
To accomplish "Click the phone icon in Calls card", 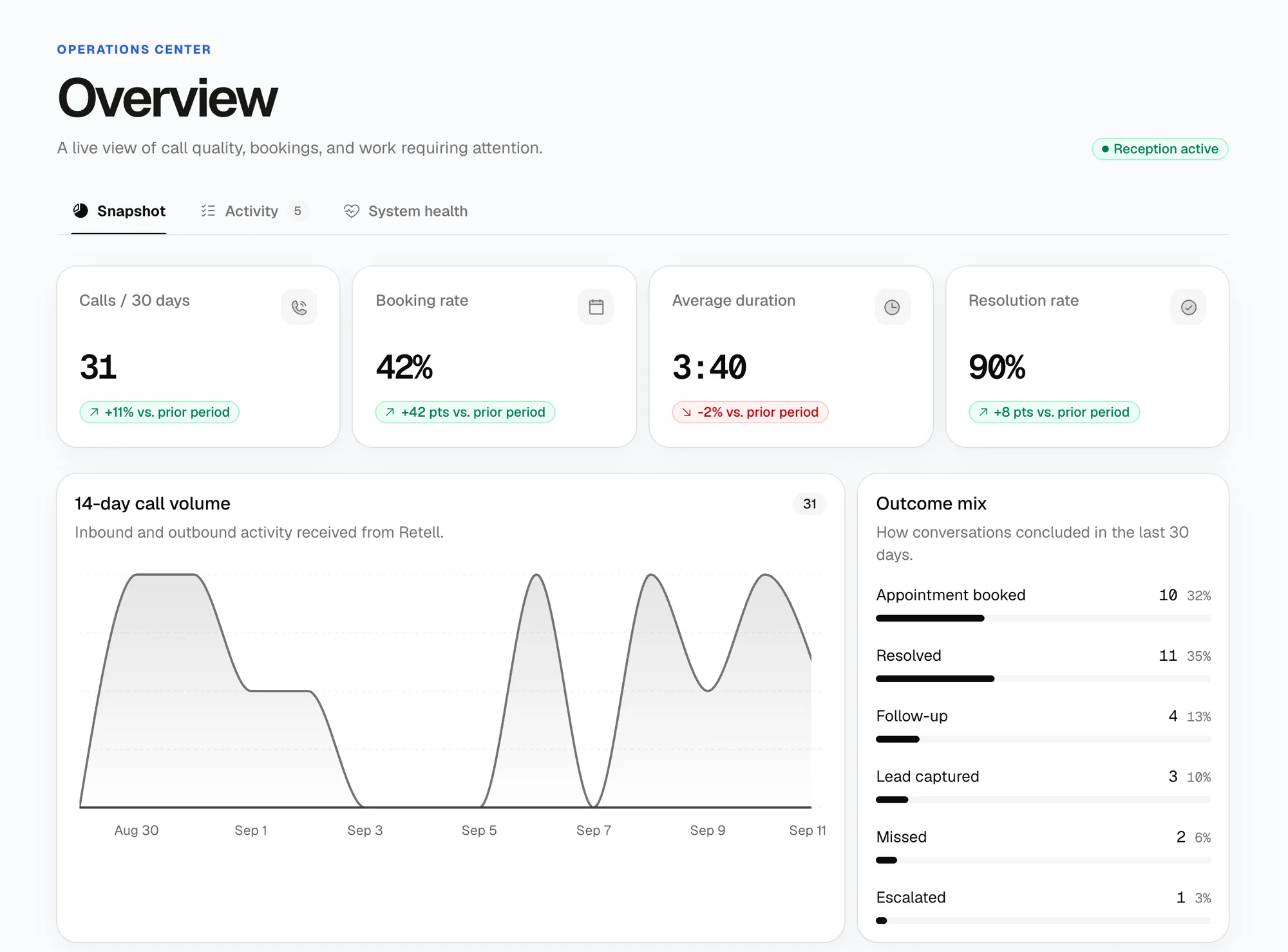I will pyautogui.click(x=299, y=307).
